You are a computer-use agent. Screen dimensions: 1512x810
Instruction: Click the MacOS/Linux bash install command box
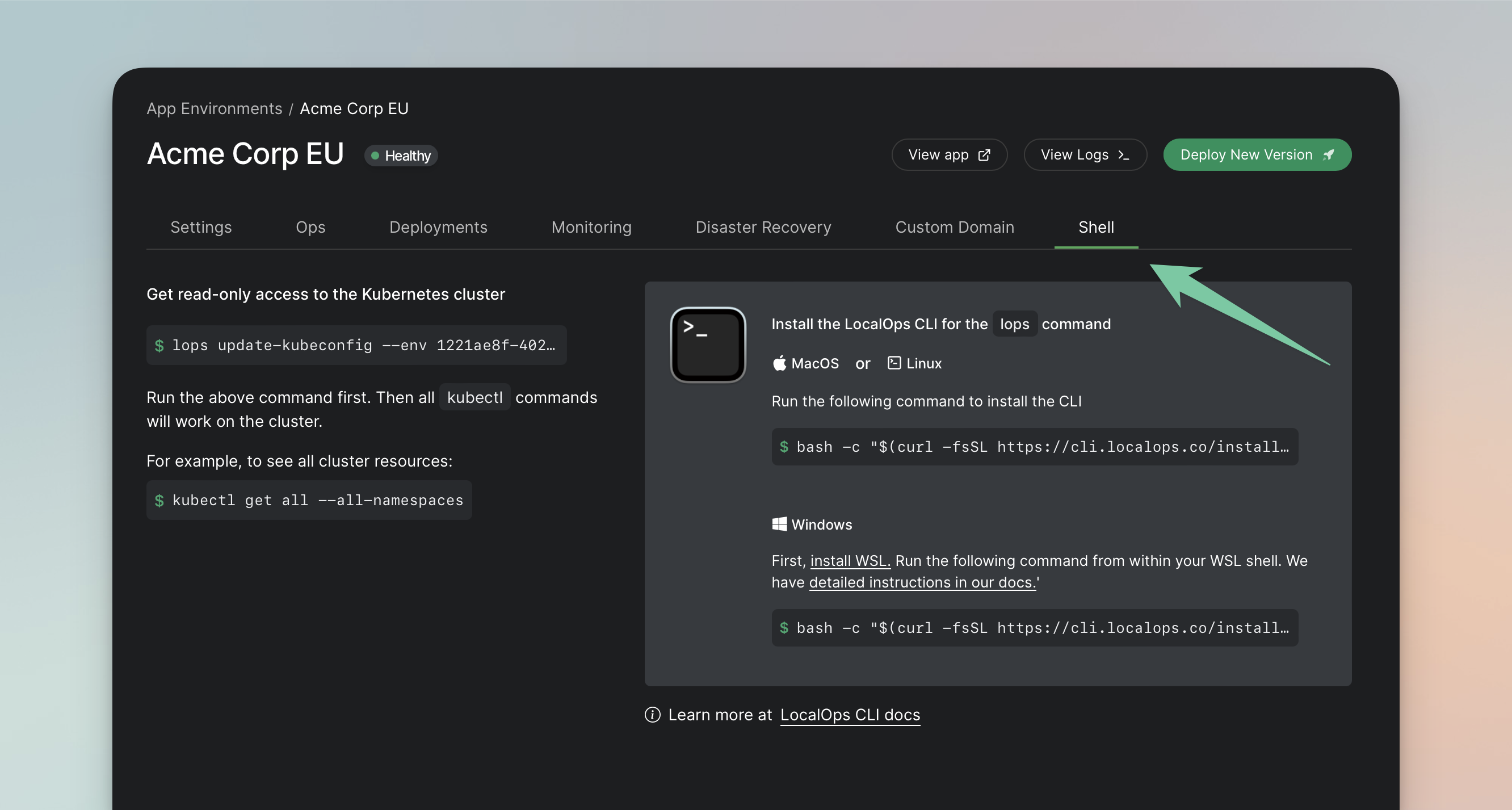(1034, 447)
